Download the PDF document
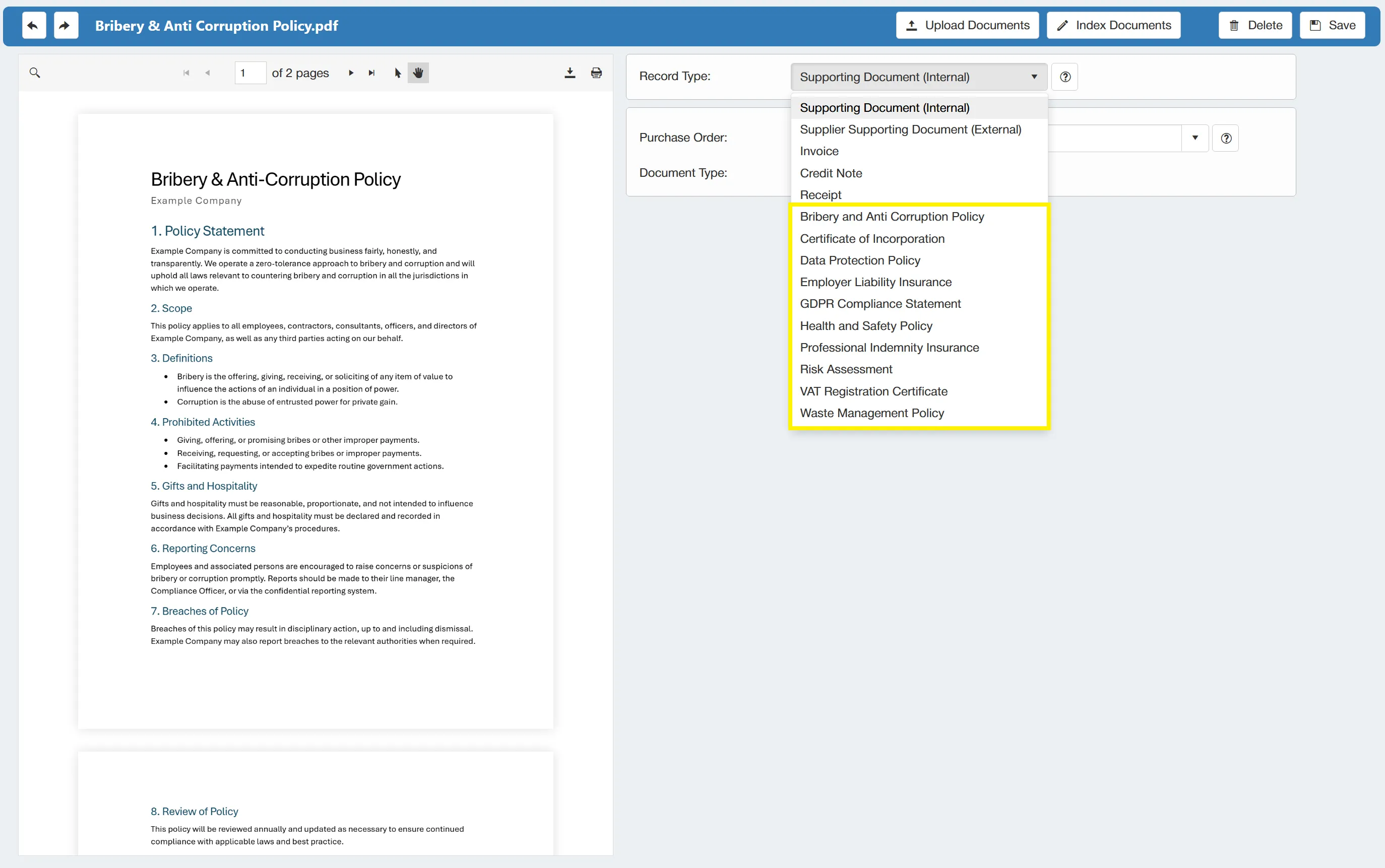1385x868 pixels. click(x=570, y=73)
